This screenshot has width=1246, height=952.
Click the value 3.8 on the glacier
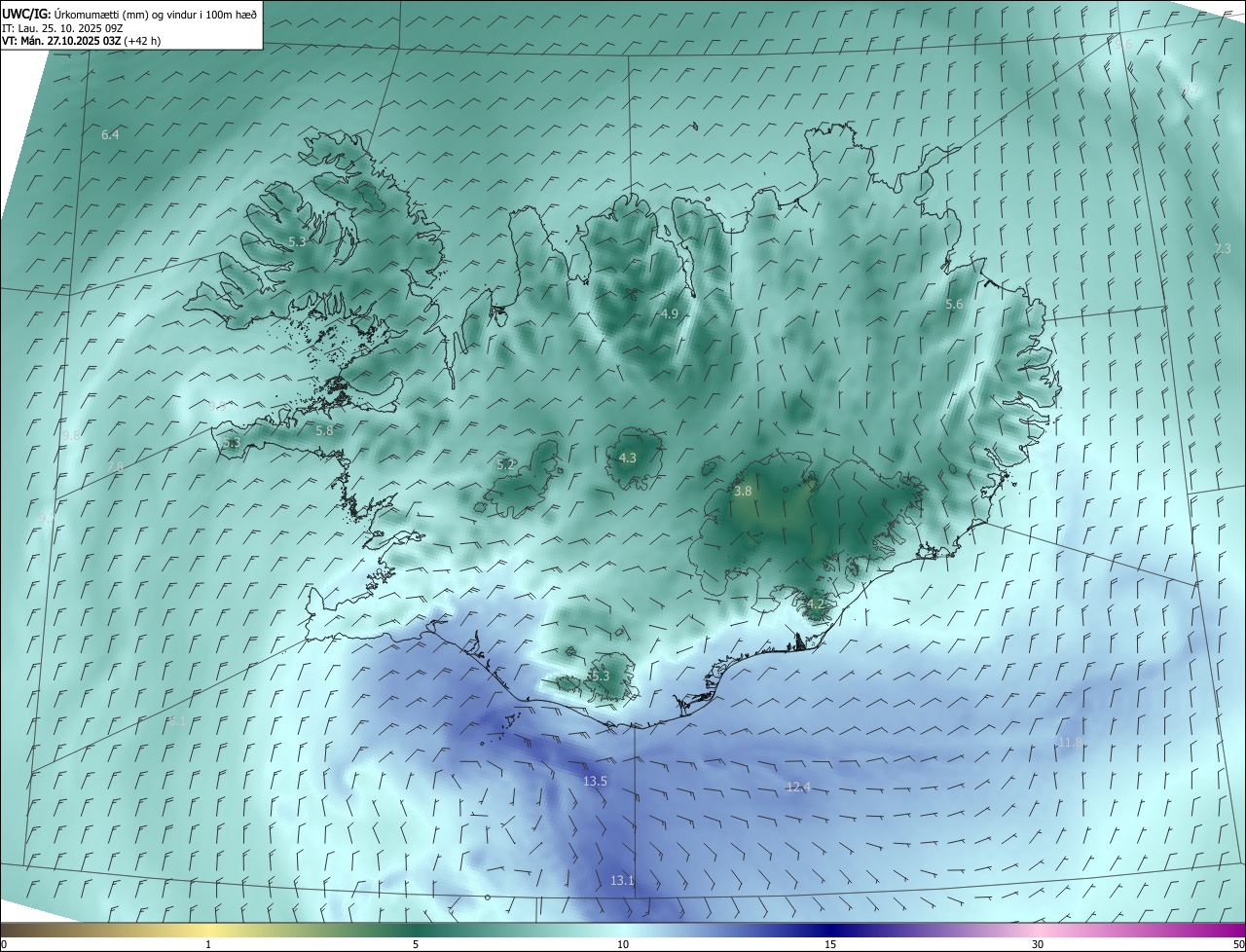coord(743,492)
